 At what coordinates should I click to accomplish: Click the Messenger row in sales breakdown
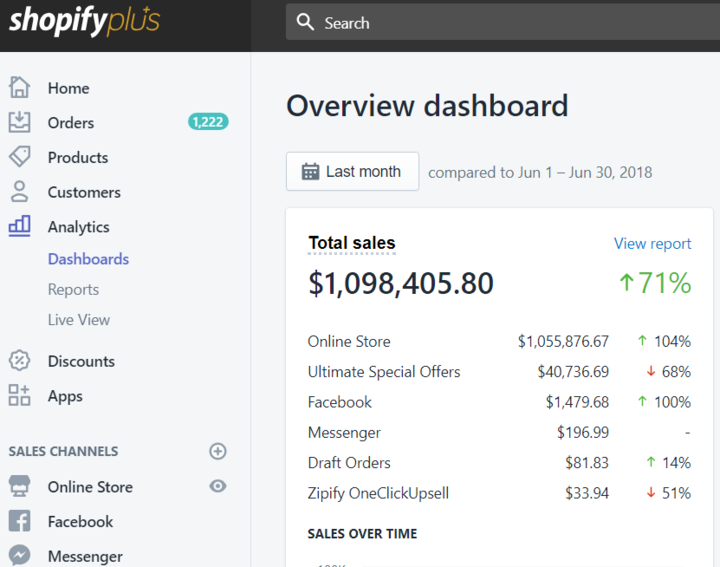[x=499, y=432]
